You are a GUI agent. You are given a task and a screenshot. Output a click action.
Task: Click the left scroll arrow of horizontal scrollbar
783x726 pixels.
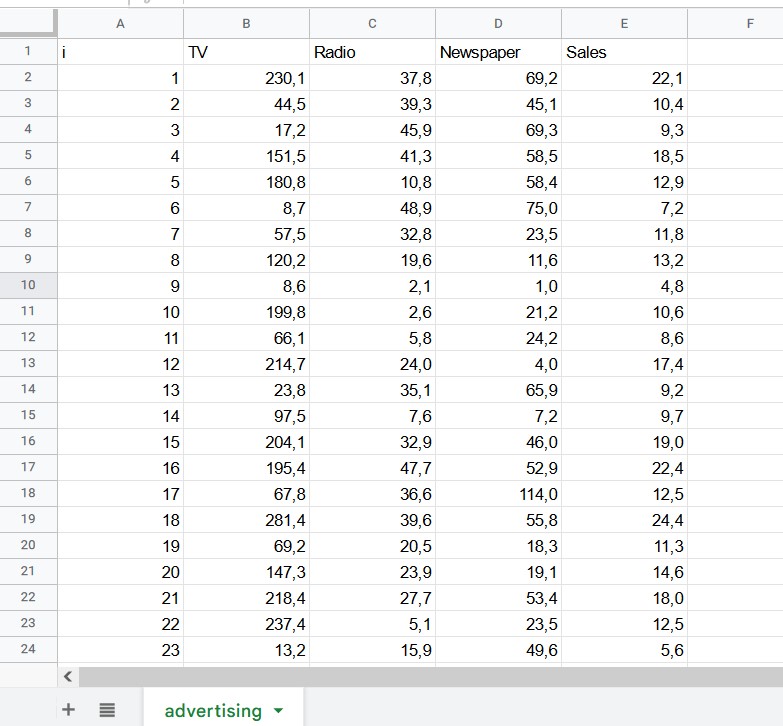(x=68, y=677)
